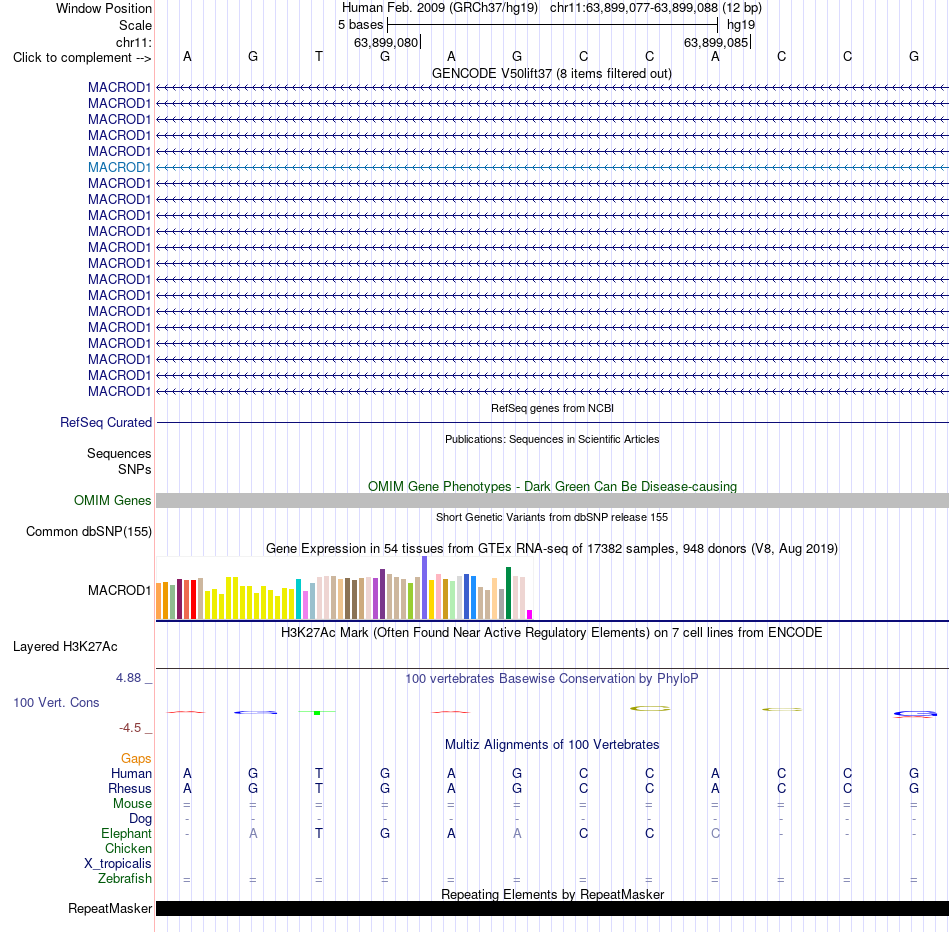
Task: Open '100 vertebrates Basewise Conservation by PhyloP' title
Action: pos(552,679)
